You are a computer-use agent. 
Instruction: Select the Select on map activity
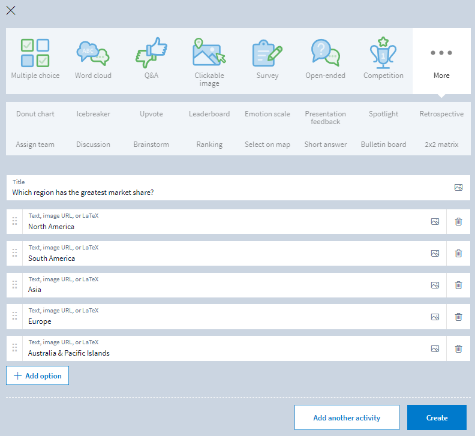(267, 144)
